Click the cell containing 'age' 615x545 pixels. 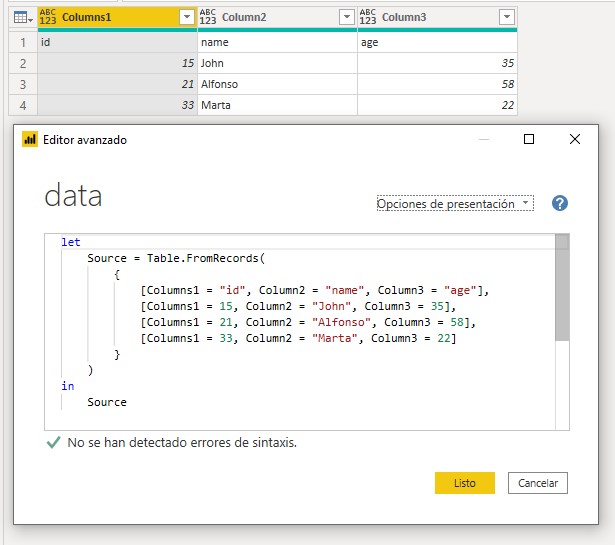[437, 42]
